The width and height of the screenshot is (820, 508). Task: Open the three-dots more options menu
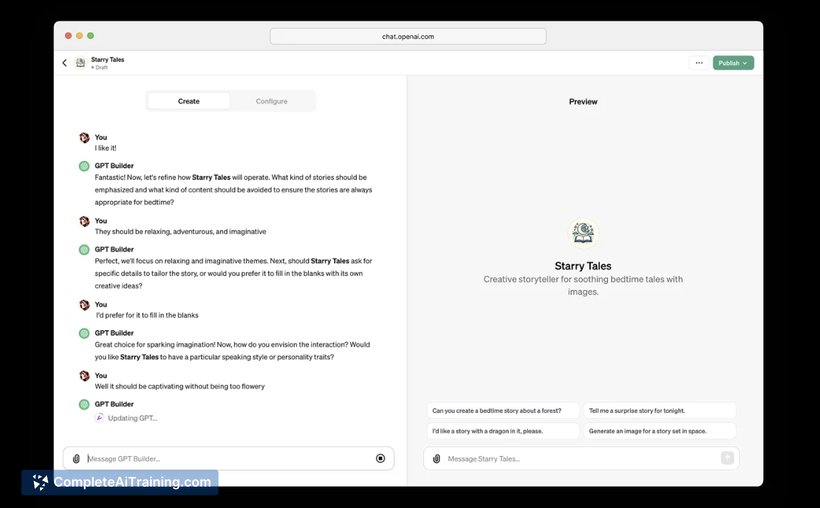tap(699, 63)
